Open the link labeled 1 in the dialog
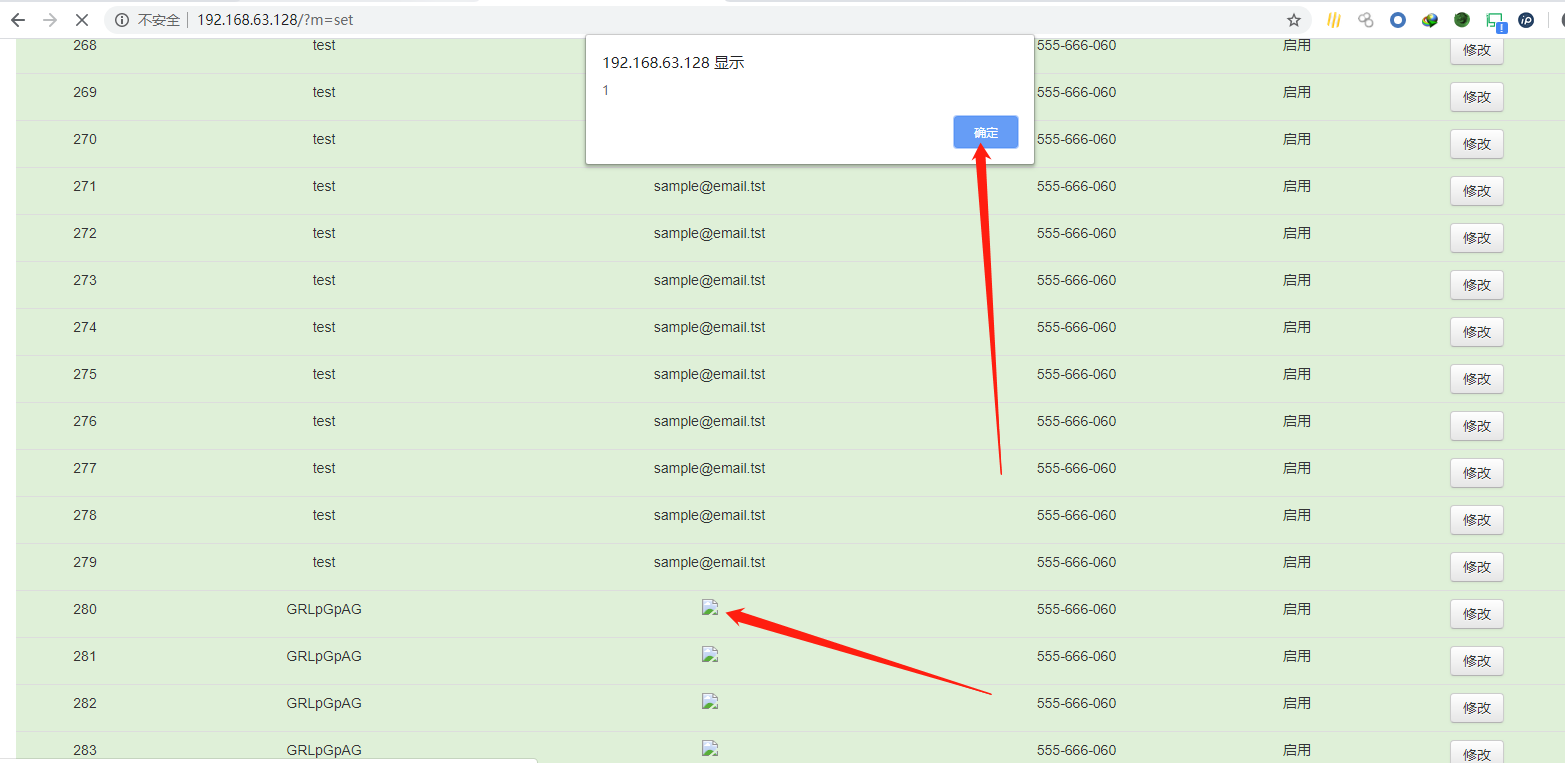Viewport: 1565px width, 763px height. point(606,90)
